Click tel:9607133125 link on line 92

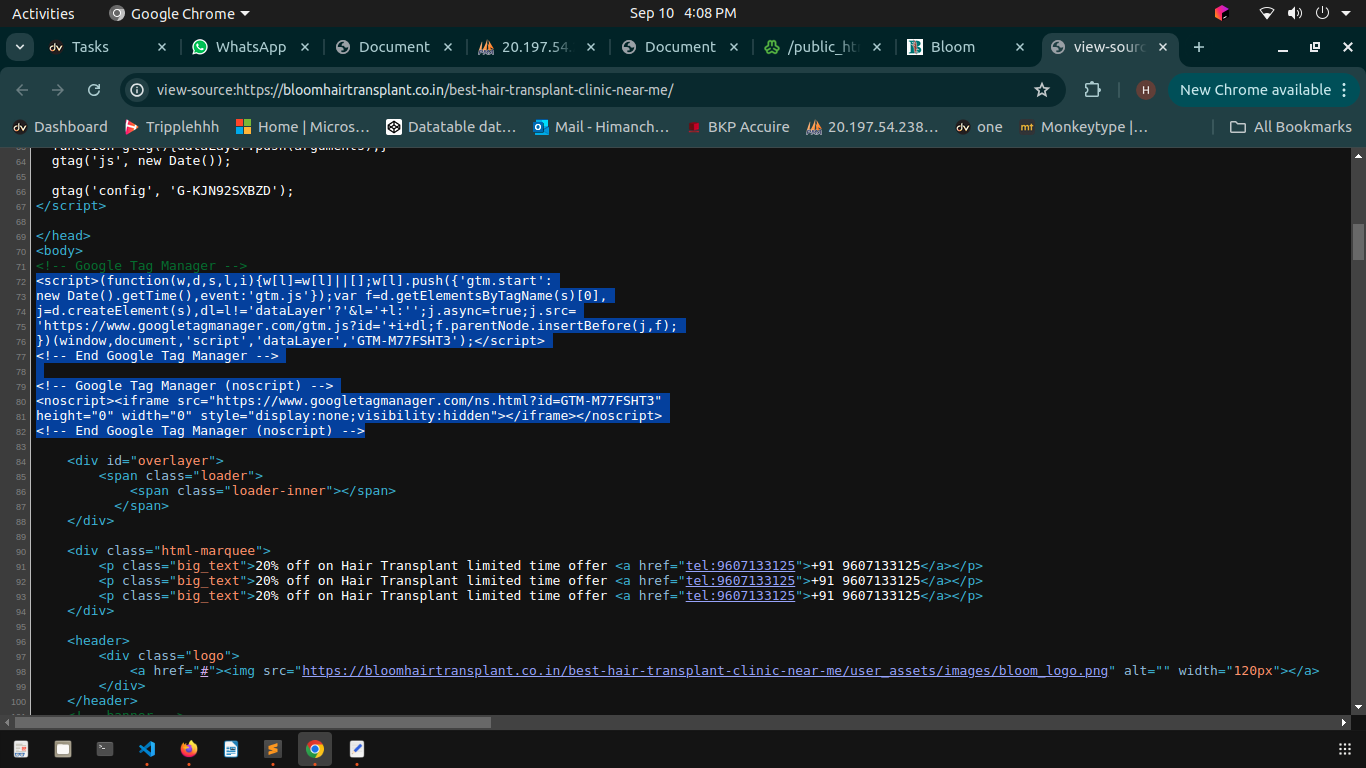[740, 581]
